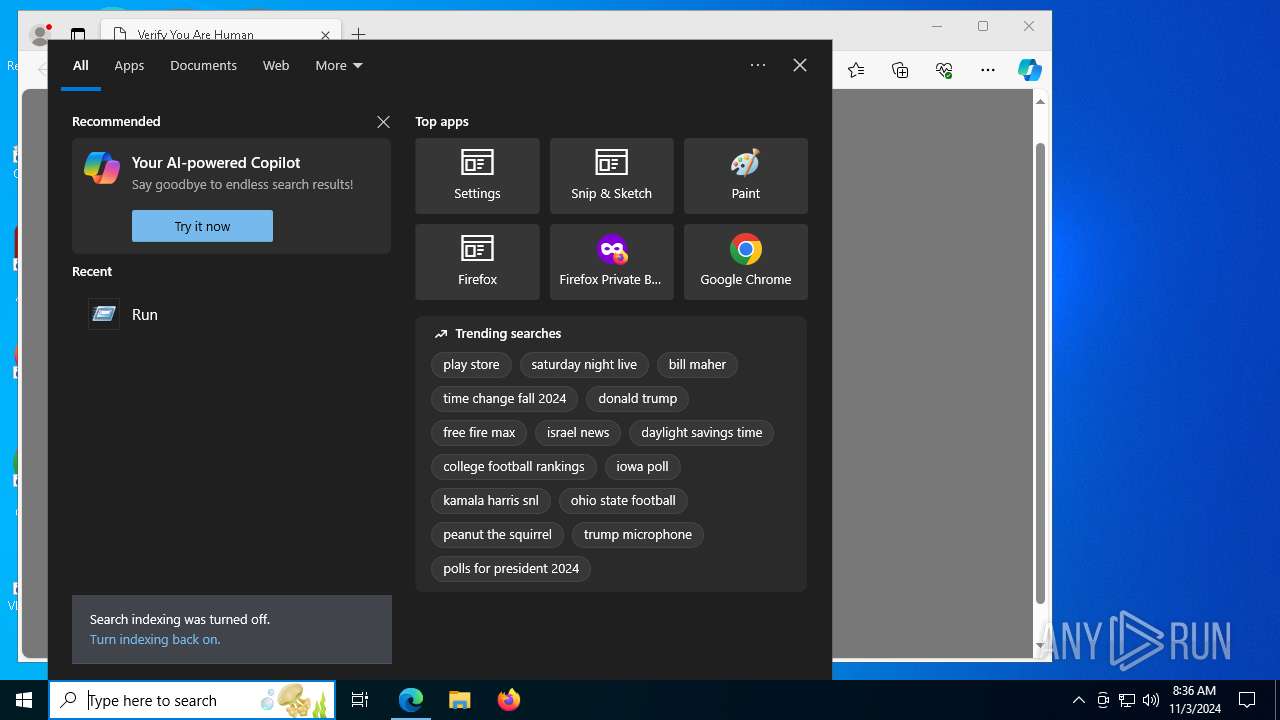Open Edge browser essentials heart icon

coord(944,70)
